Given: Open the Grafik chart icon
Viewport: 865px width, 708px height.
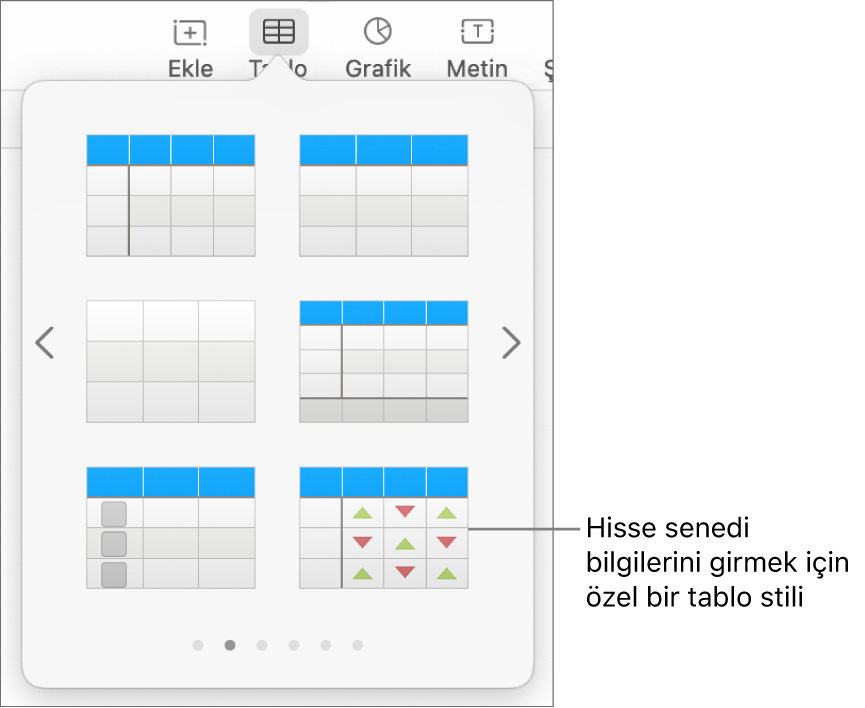Looking at the screenshot, I should (x=378, y=31).
